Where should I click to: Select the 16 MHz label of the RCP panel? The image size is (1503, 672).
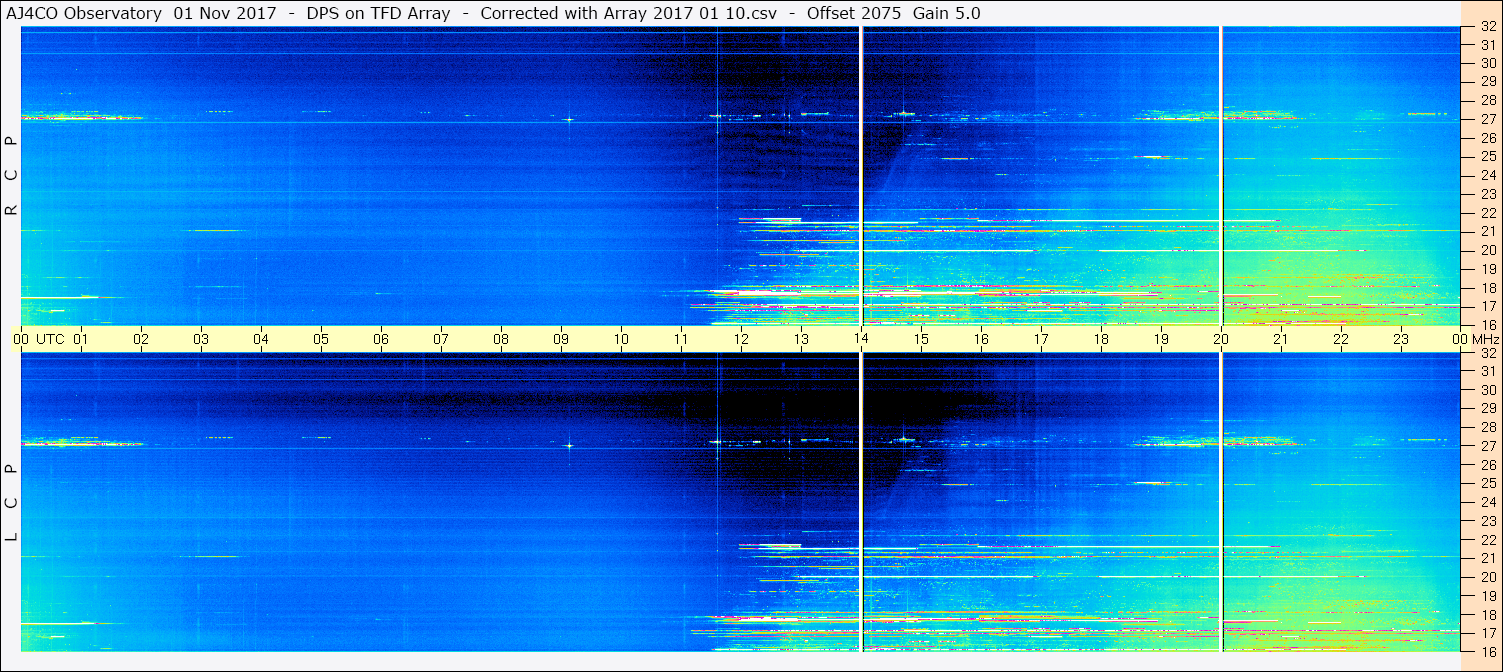(x=1488, y=325)
